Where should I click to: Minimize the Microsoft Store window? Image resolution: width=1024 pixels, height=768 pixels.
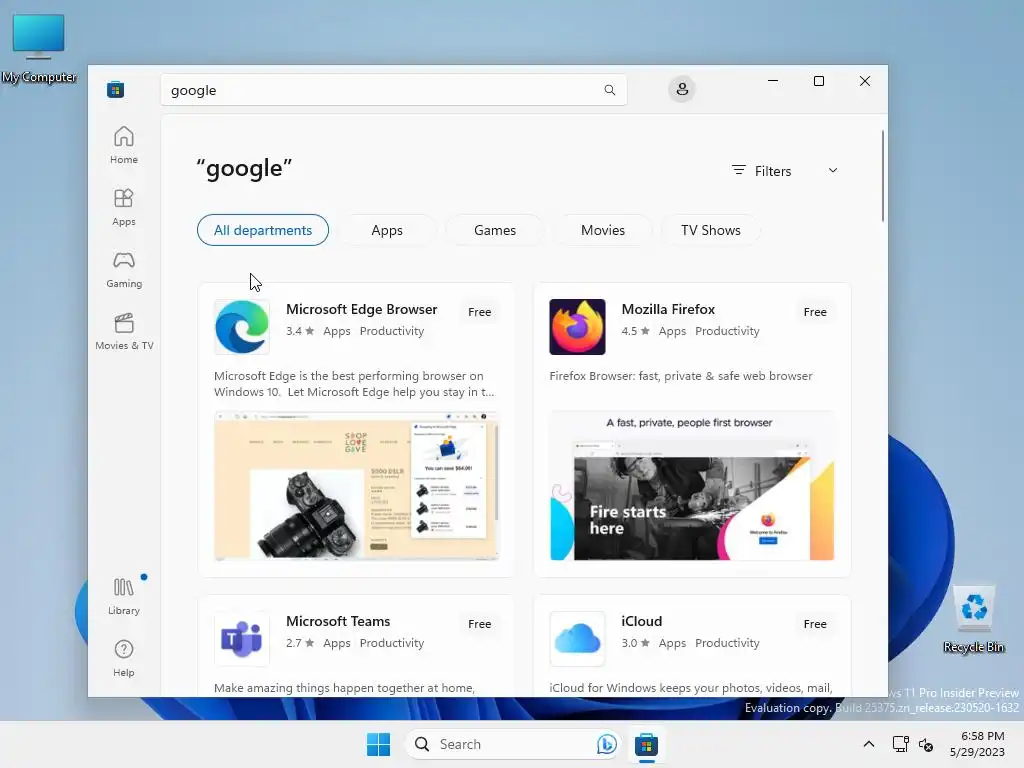773,81
